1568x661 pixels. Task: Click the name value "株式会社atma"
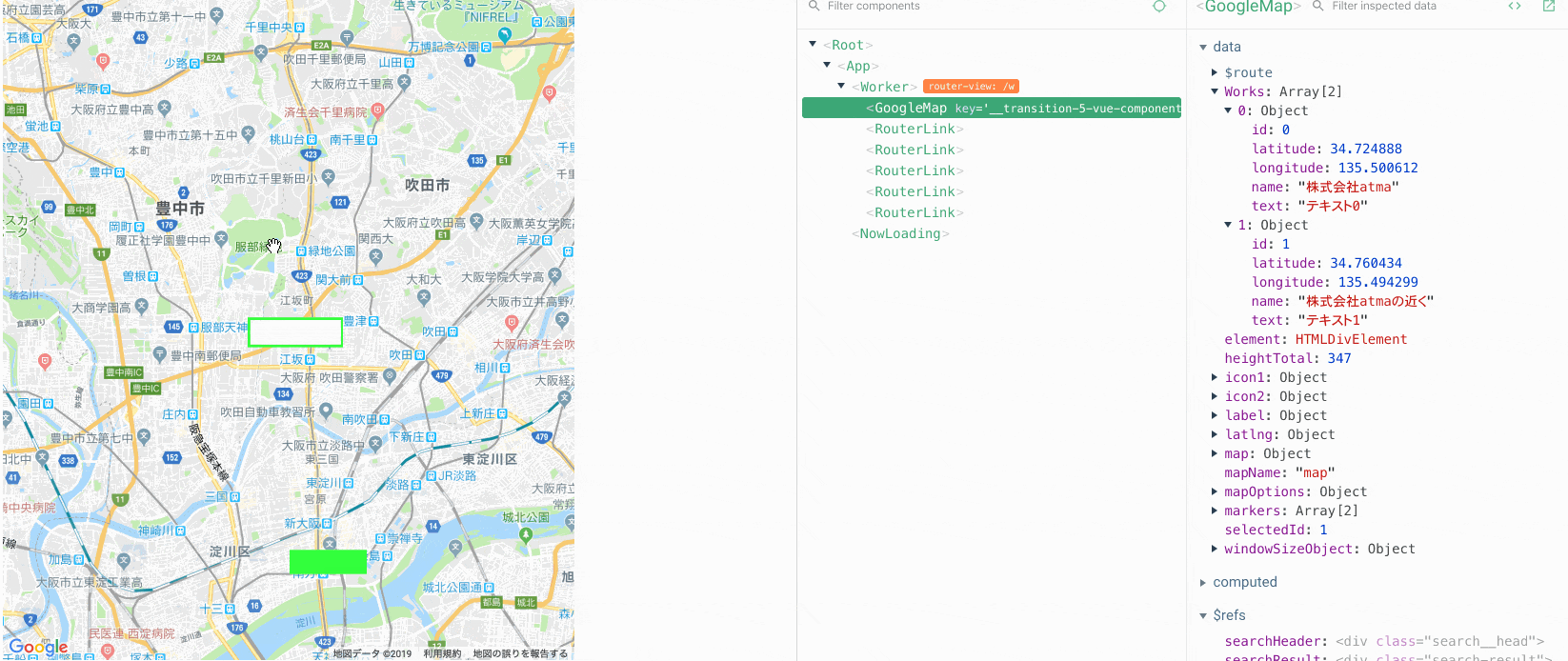(x=1348, y=187)
